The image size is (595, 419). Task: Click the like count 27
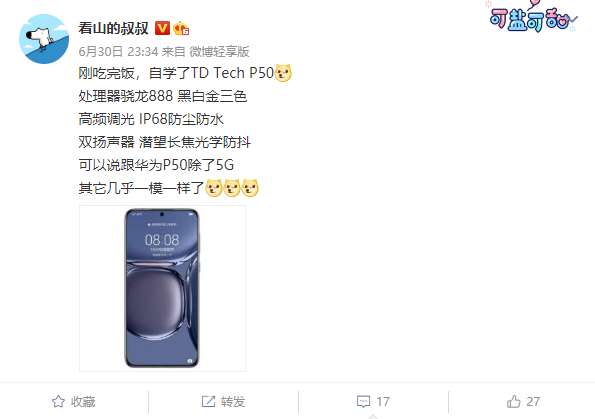(533, 402)
